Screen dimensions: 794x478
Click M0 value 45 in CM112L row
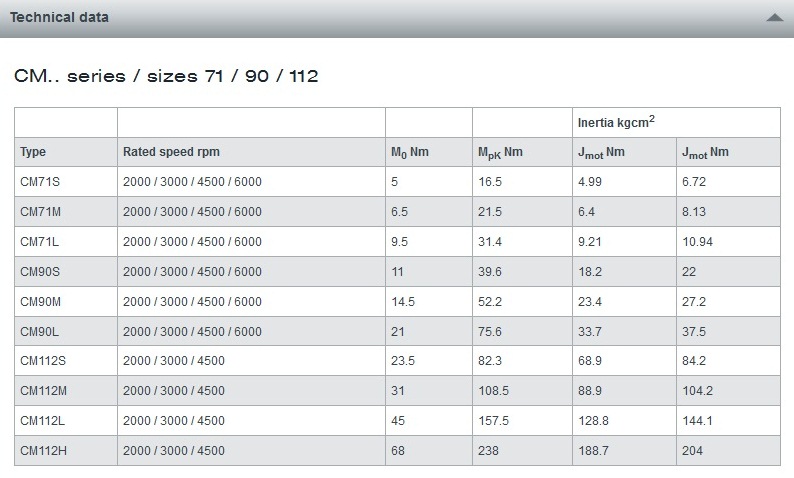tap(398, 420)
